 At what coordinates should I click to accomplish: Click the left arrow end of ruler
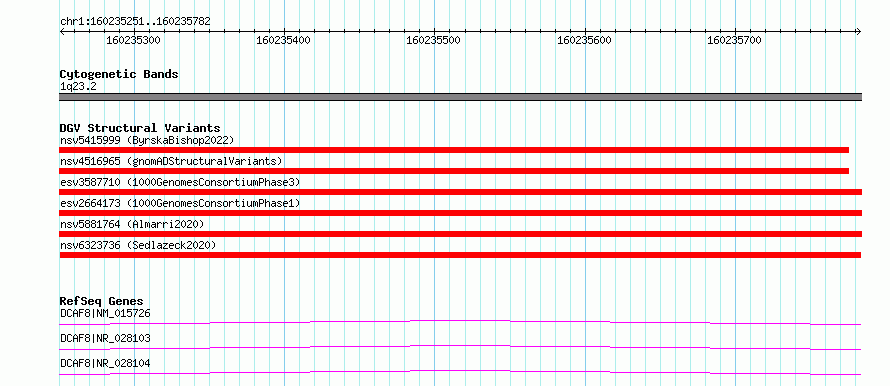62,31
